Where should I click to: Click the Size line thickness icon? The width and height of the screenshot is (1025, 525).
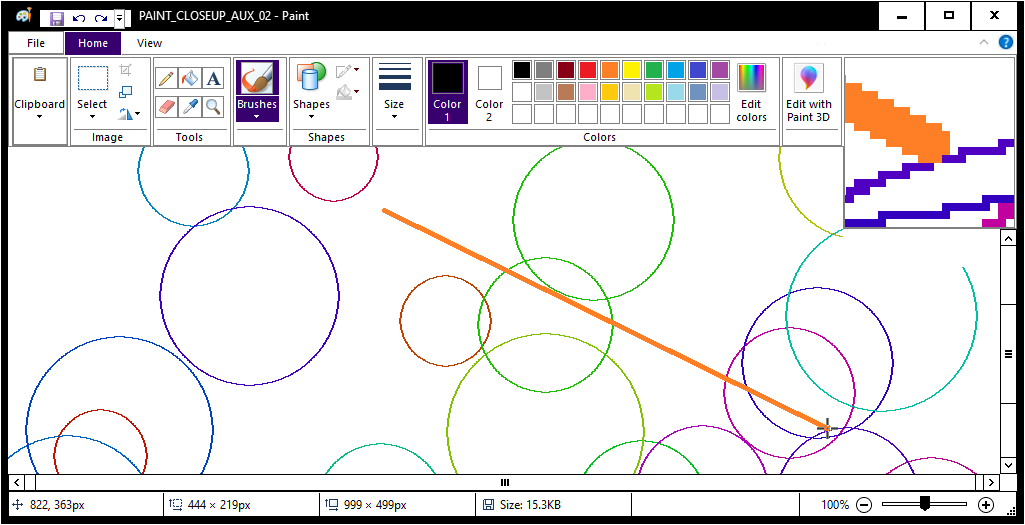(x=395, y=76)
